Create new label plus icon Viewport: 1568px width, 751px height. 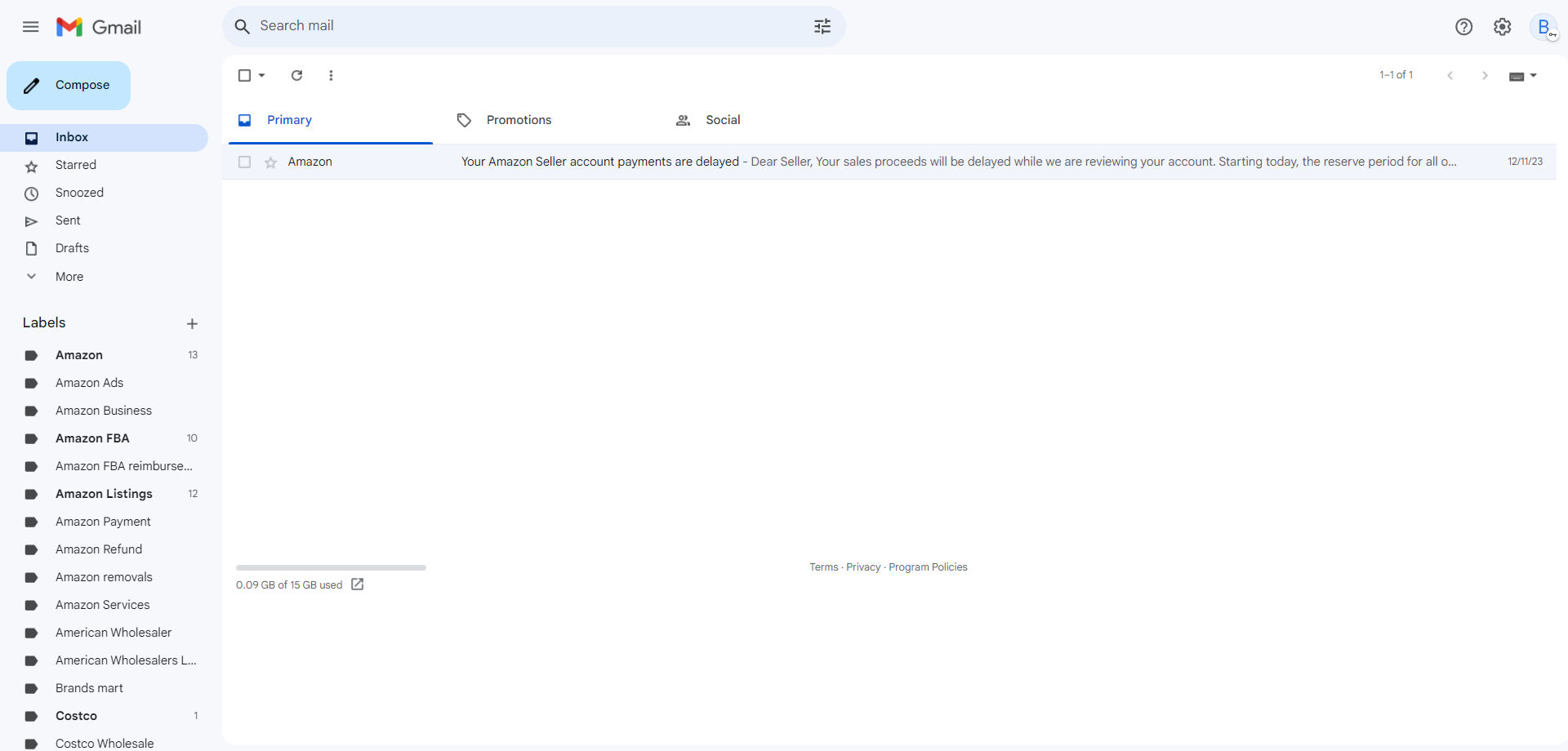point(192,323)
